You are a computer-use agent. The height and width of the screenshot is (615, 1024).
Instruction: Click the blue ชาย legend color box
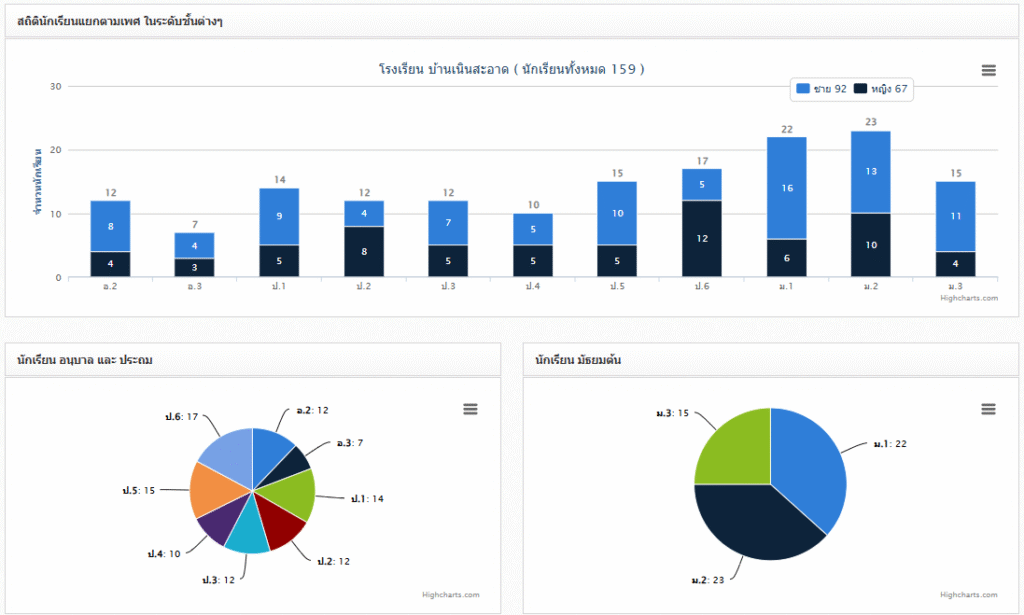click(803, 89)
